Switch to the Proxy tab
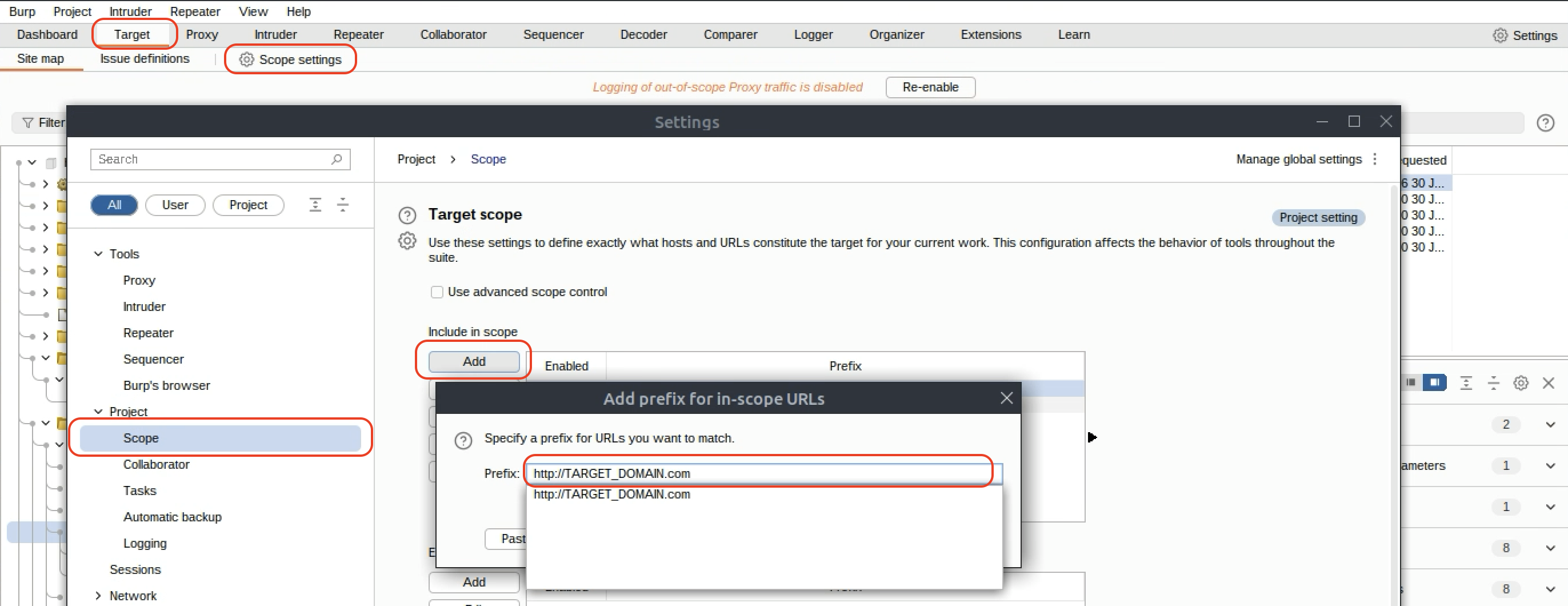 [202, 35]
